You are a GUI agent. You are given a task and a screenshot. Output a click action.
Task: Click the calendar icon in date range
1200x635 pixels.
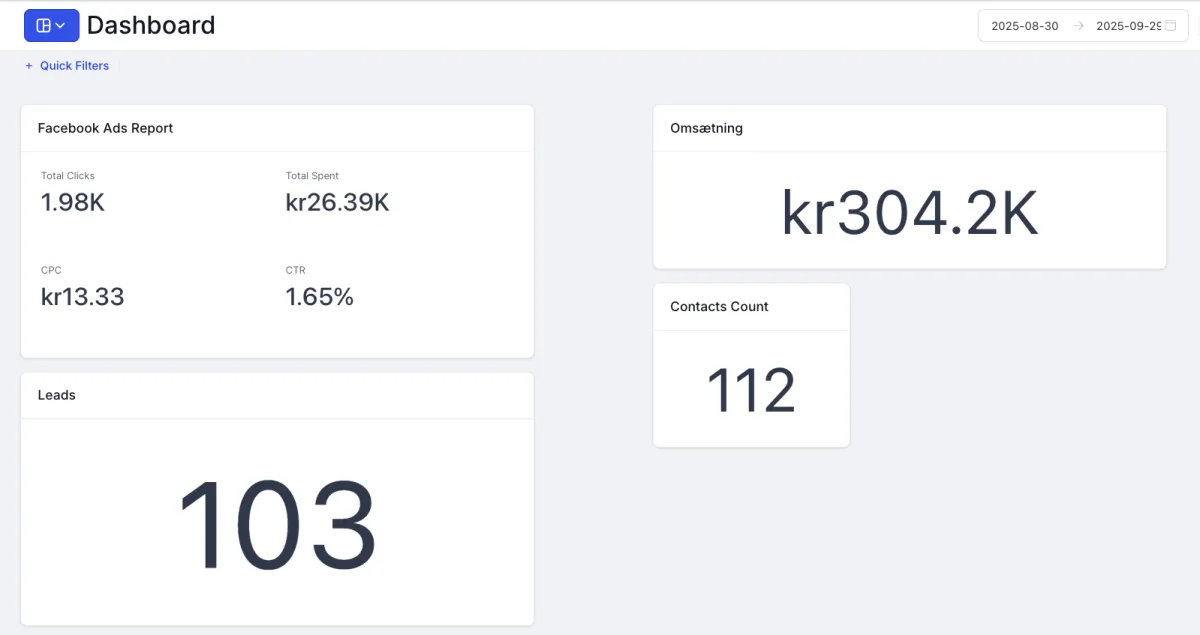coord(1171,26)
